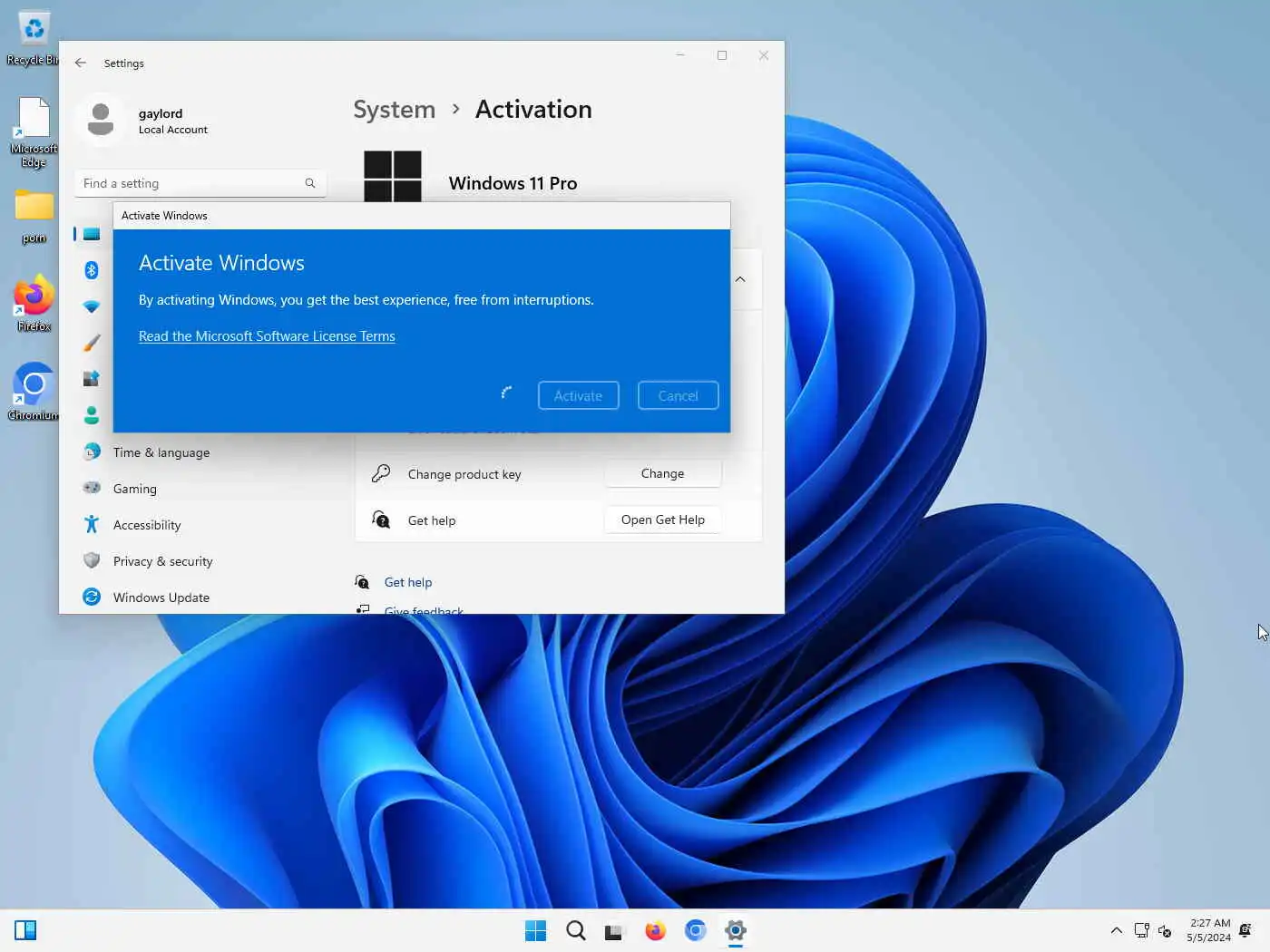
Task: Click the key icon beside Change product key
Action: coord(381,473)
